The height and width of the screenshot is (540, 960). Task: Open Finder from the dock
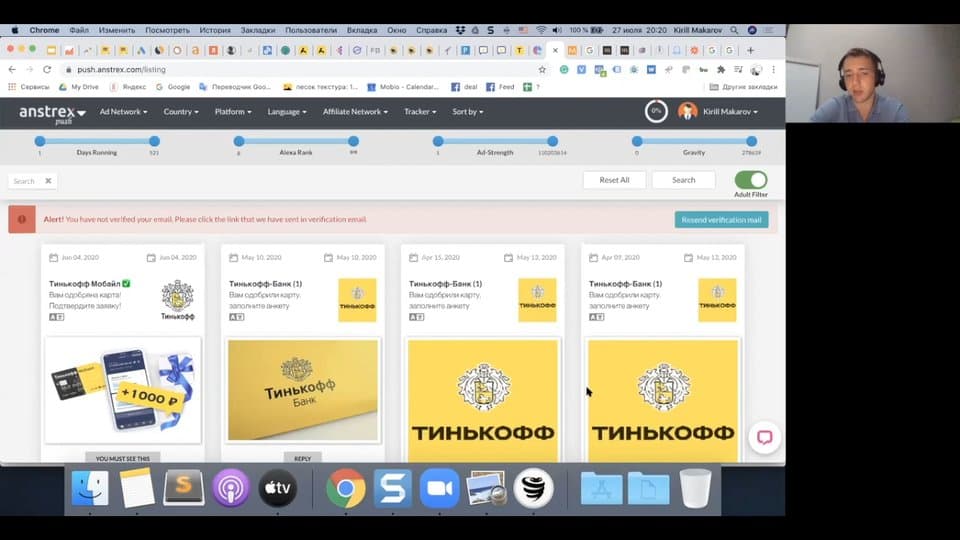(x=90, y=489)
